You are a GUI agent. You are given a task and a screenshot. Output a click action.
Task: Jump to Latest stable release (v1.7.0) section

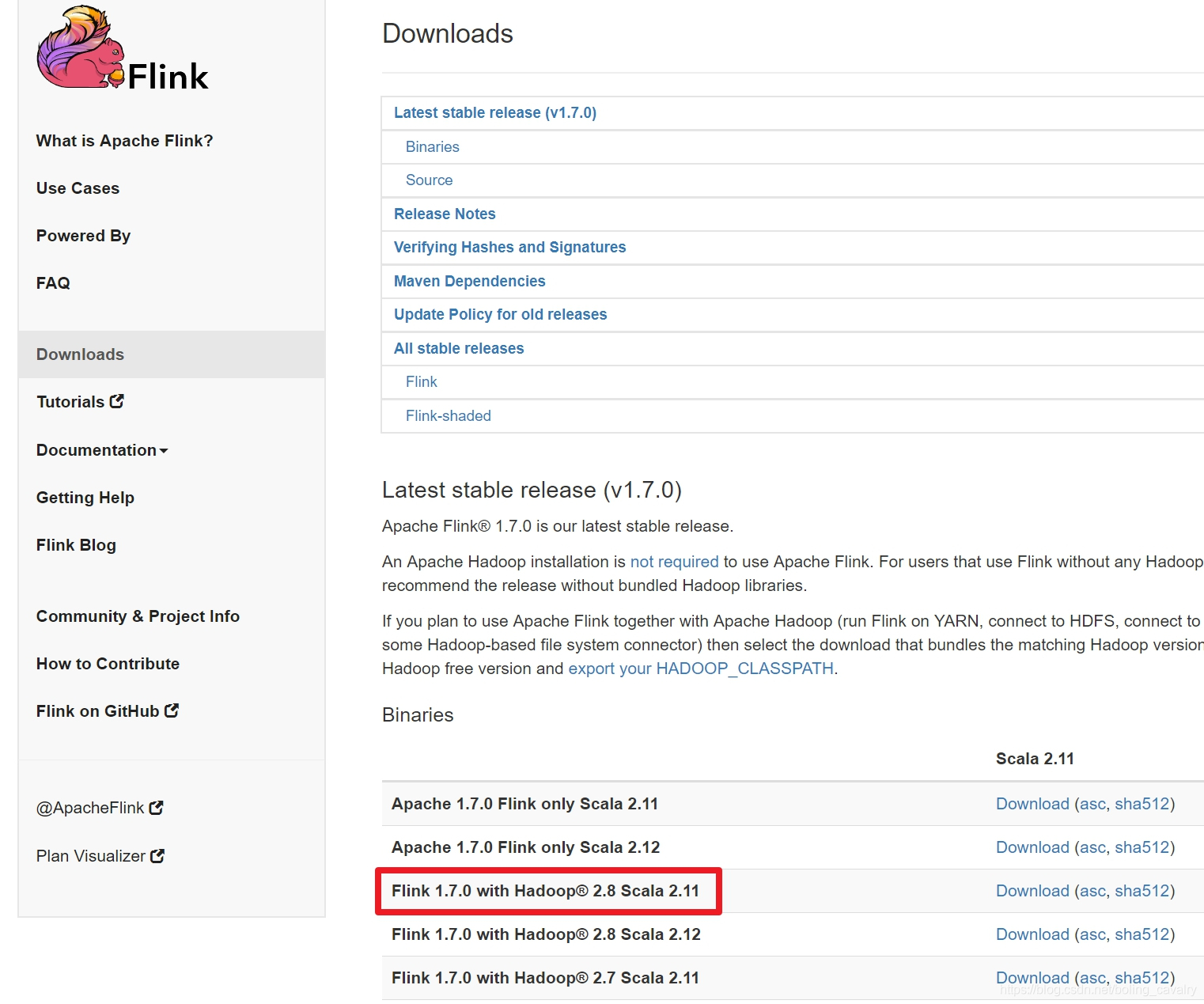tap(495, 113)
